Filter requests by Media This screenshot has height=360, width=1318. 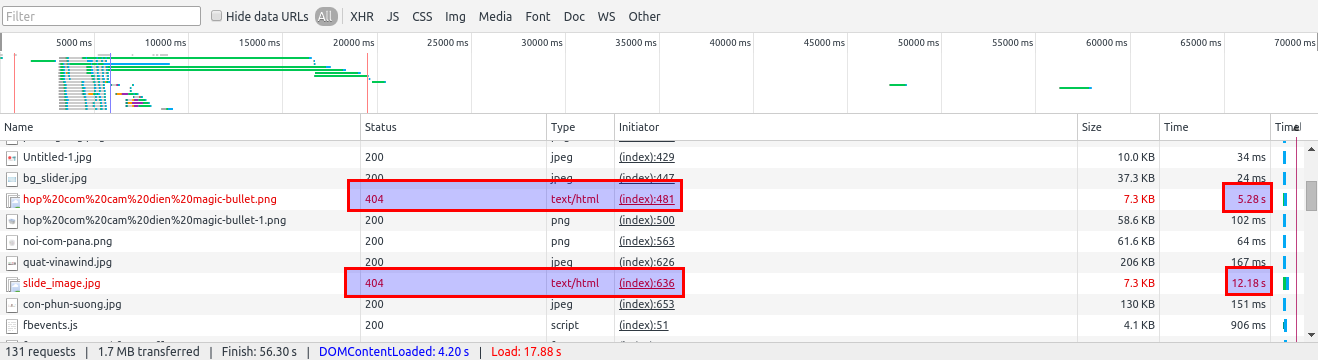point(495,16)
